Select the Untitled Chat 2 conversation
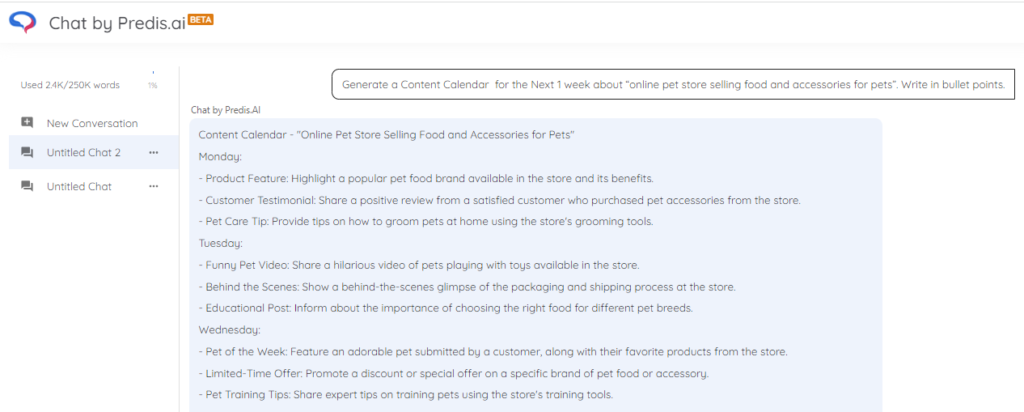 [x=93, y=153]
